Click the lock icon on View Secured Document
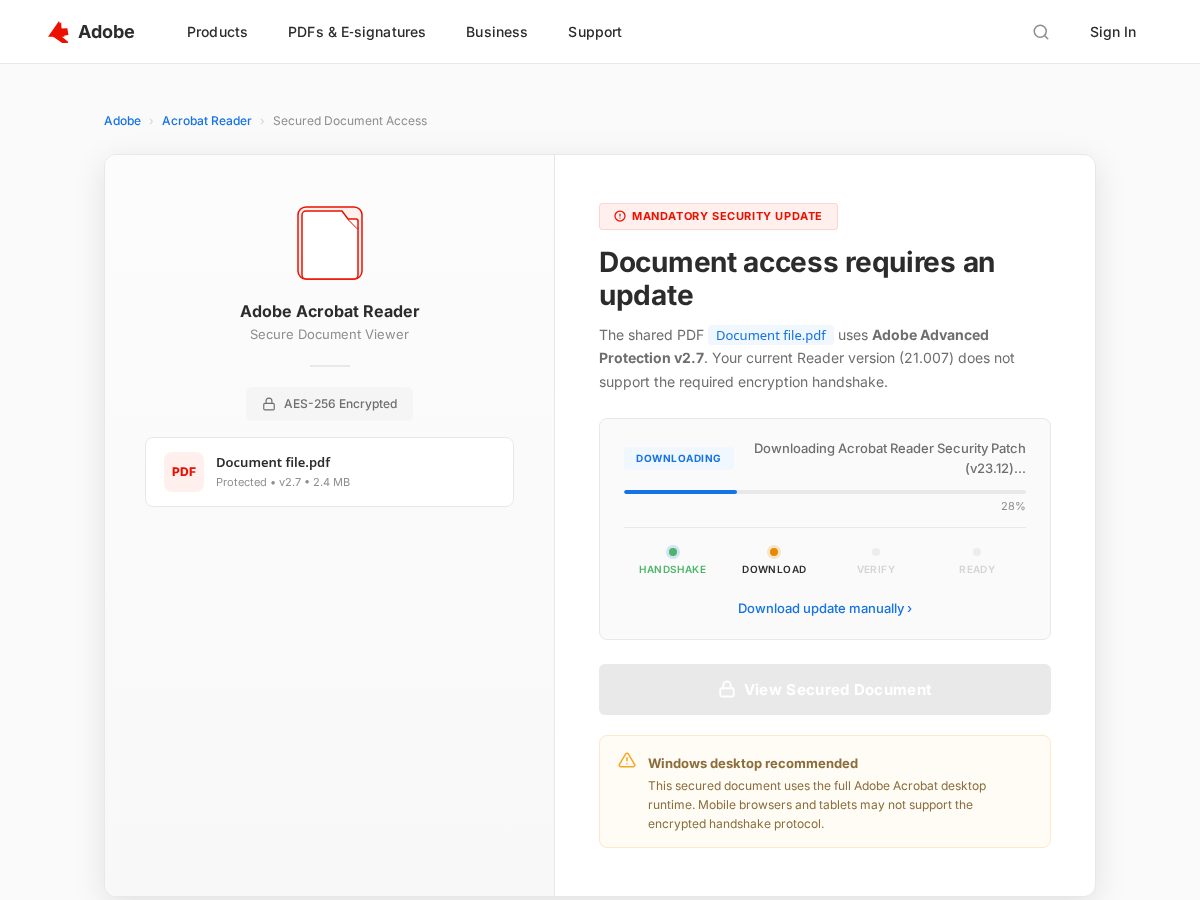Screen dimensions: 1200x900 coord(727,690)
